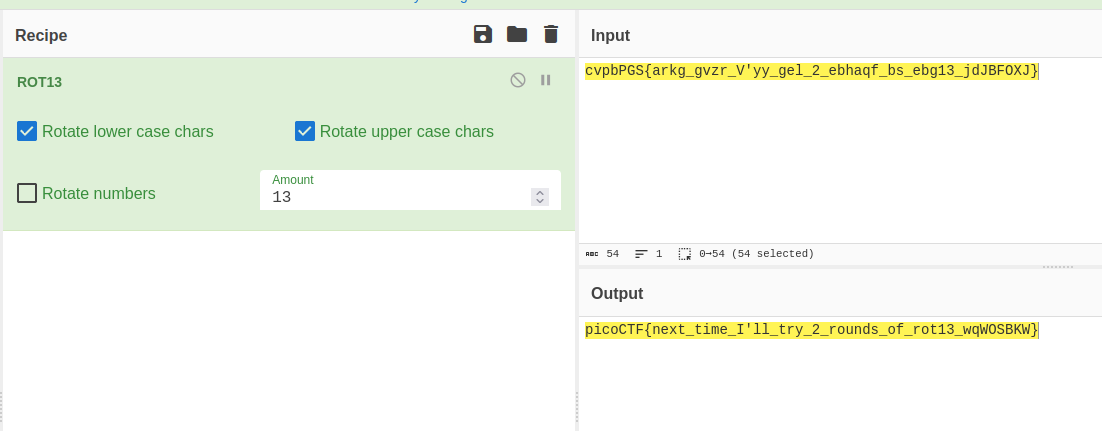Click the 'Rotate numbers' label text

point(99,193)
